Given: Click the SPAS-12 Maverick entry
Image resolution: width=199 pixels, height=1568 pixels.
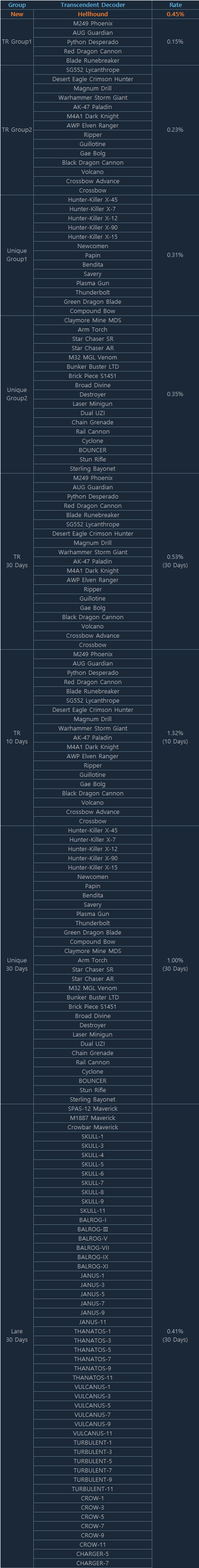Looking at the screenshot, I should [x=93, y=1108].
